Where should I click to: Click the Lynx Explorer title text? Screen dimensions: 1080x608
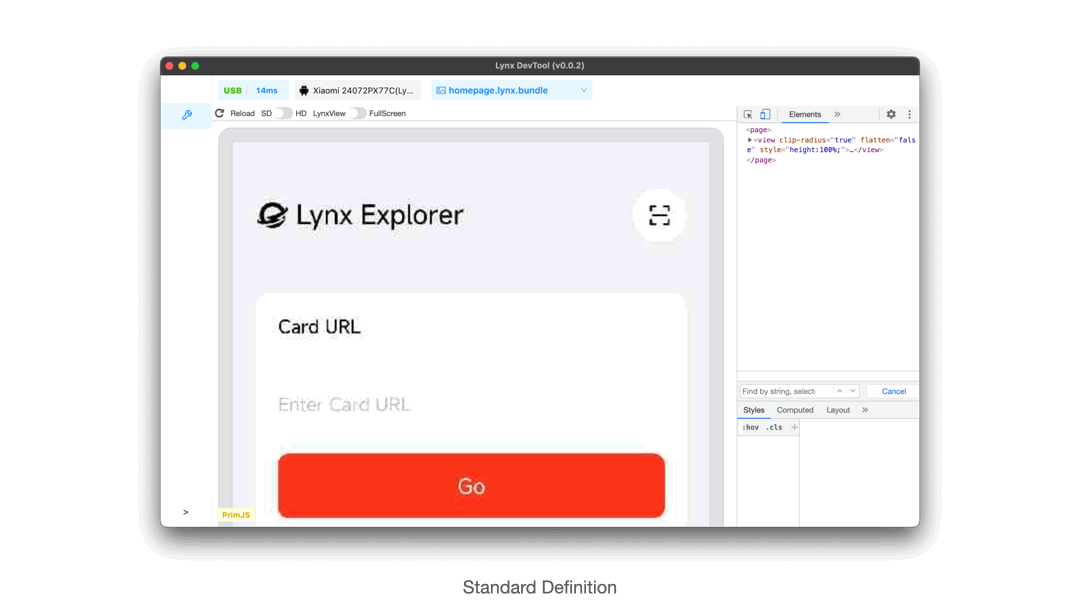coord(380,215)
